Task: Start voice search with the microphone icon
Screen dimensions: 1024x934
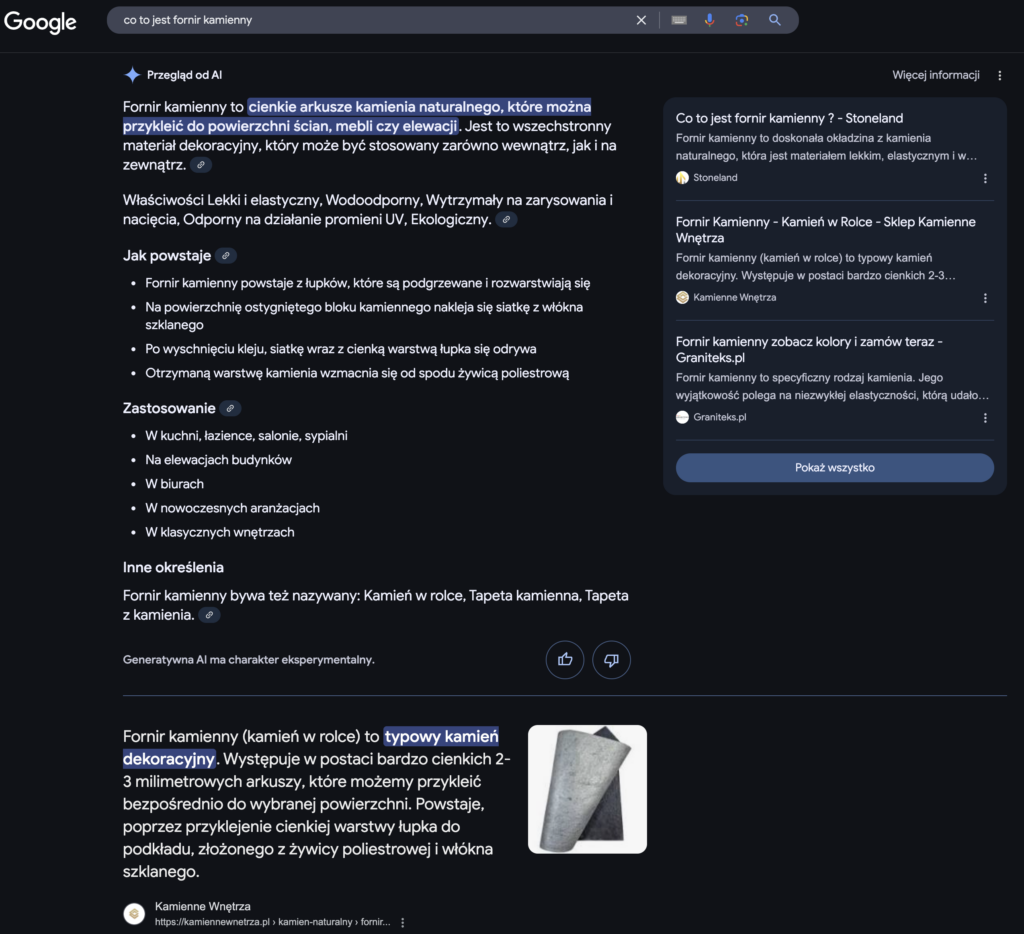Action: point(710,19)
